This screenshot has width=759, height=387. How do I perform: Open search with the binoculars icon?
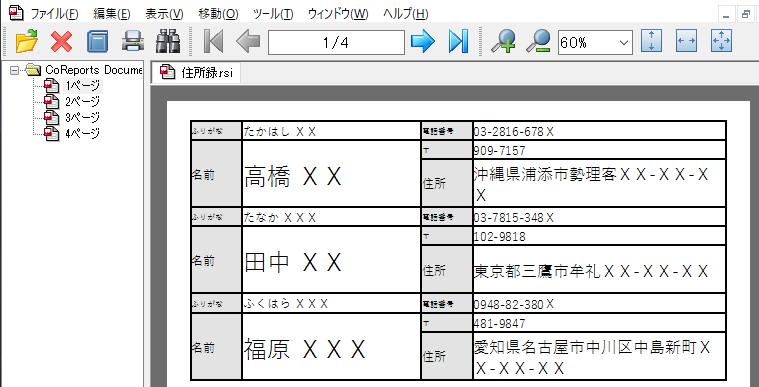tap(168, 42)
